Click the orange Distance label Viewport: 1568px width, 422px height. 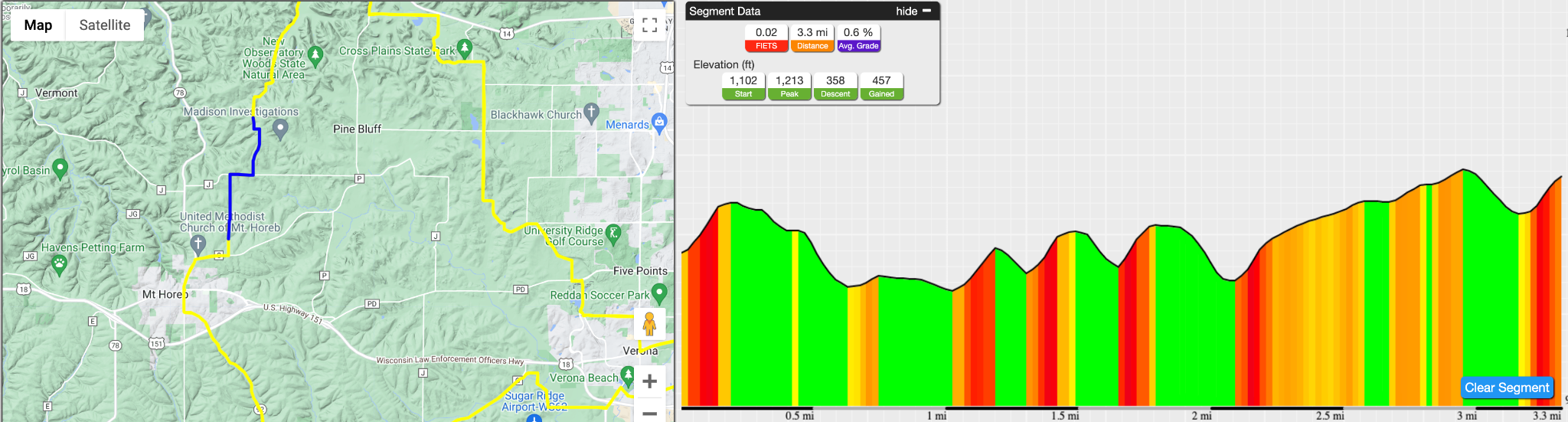coord(812,46)
